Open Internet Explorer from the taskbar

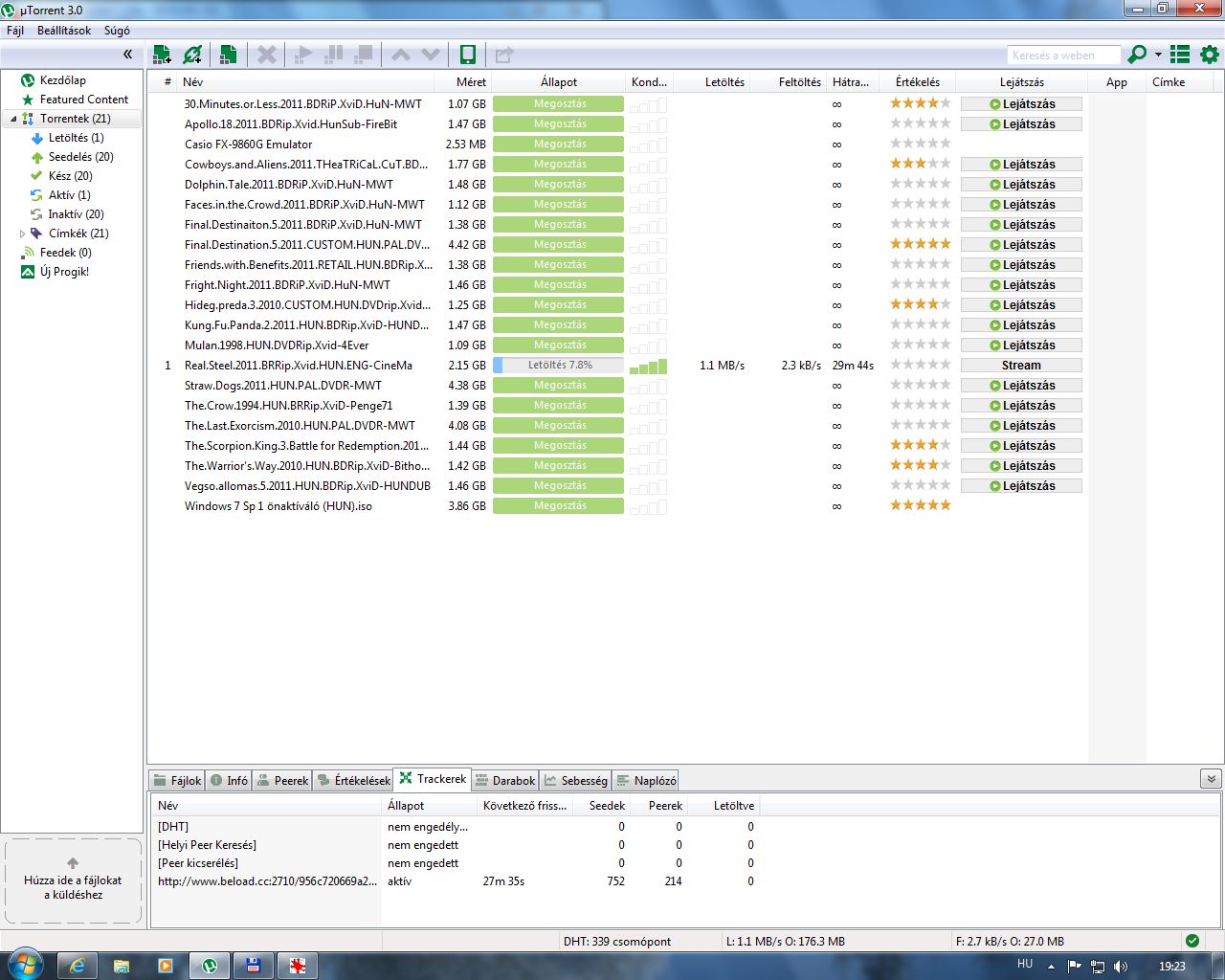[77, 966]
